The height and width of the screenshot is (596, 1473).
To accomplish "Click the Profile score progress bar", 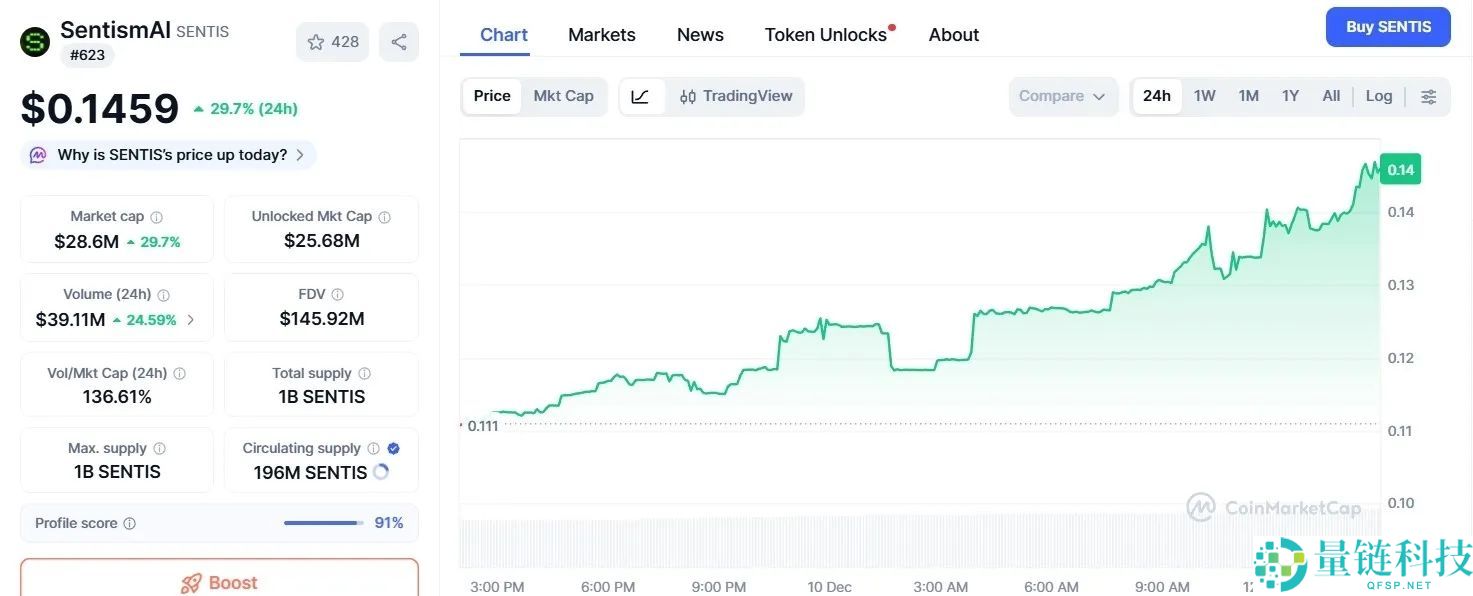I will click(x=322, y=523).
